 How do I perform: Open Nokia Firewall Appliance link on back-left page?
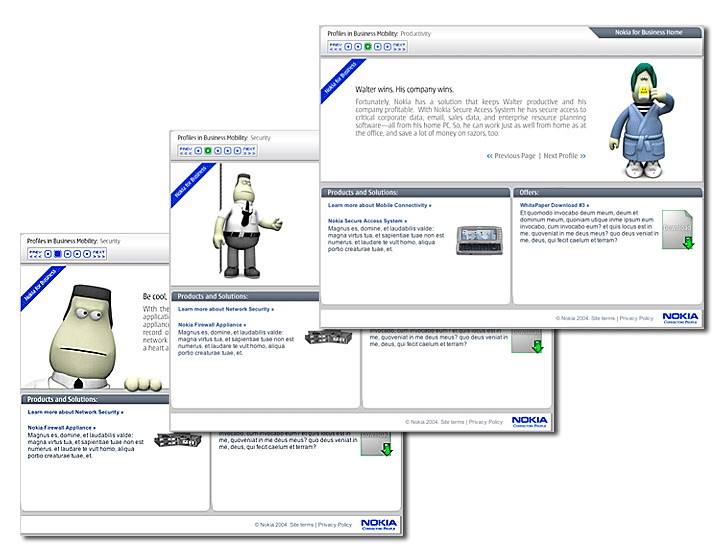pyautogui.click(x=61, y=428)
